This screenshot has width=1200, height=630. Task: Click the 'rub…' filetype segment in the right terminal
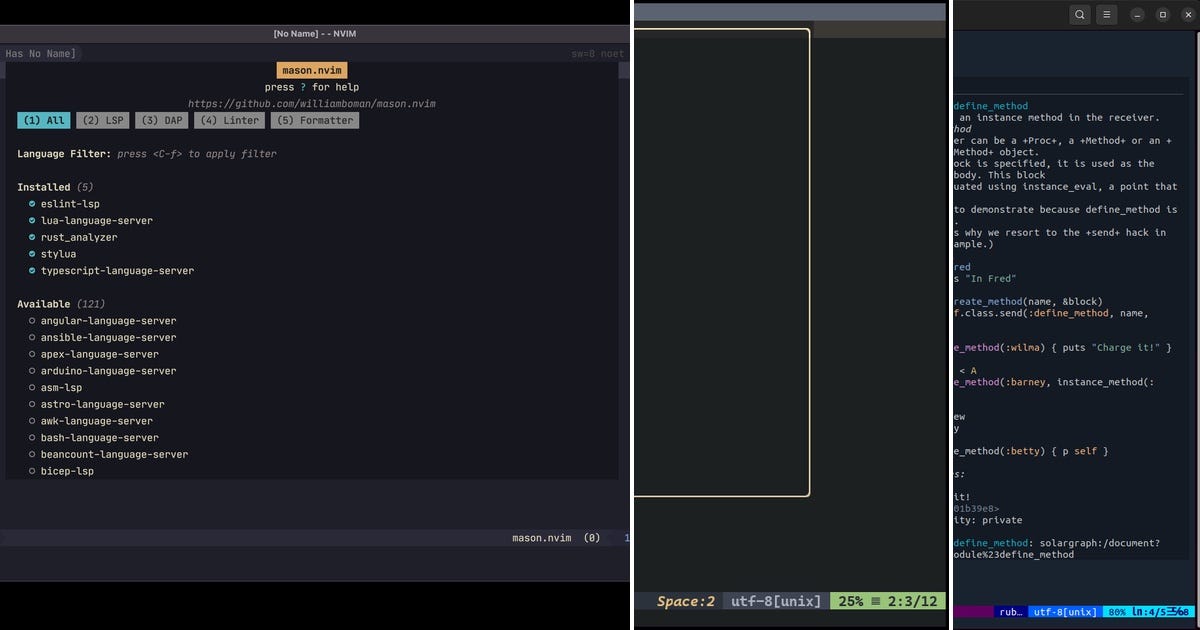[1010, 611]
